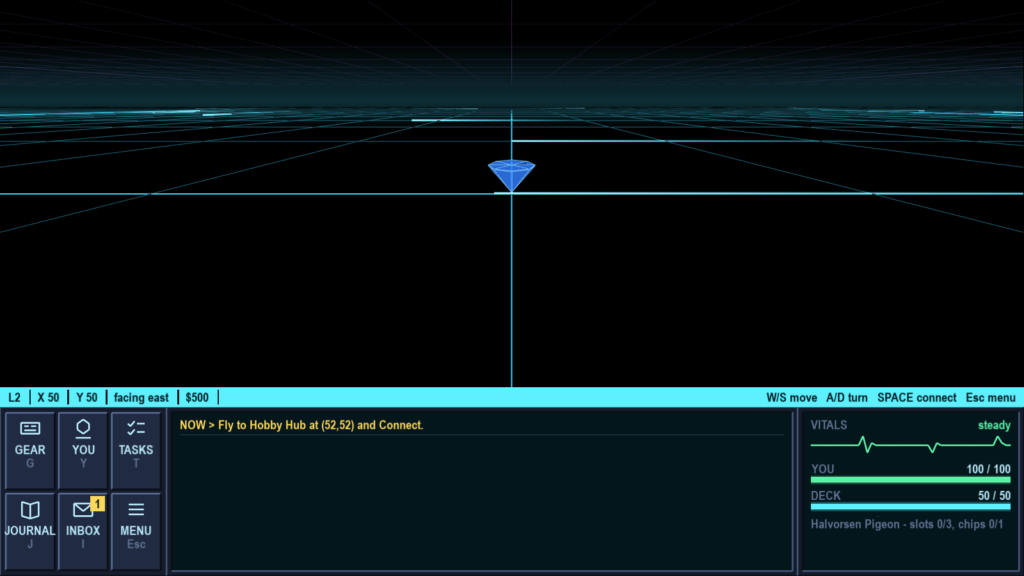1024x576 pixels.
Task: Click the 'Fly to Hobby Hub' objective text
Action: click(301, 425)
